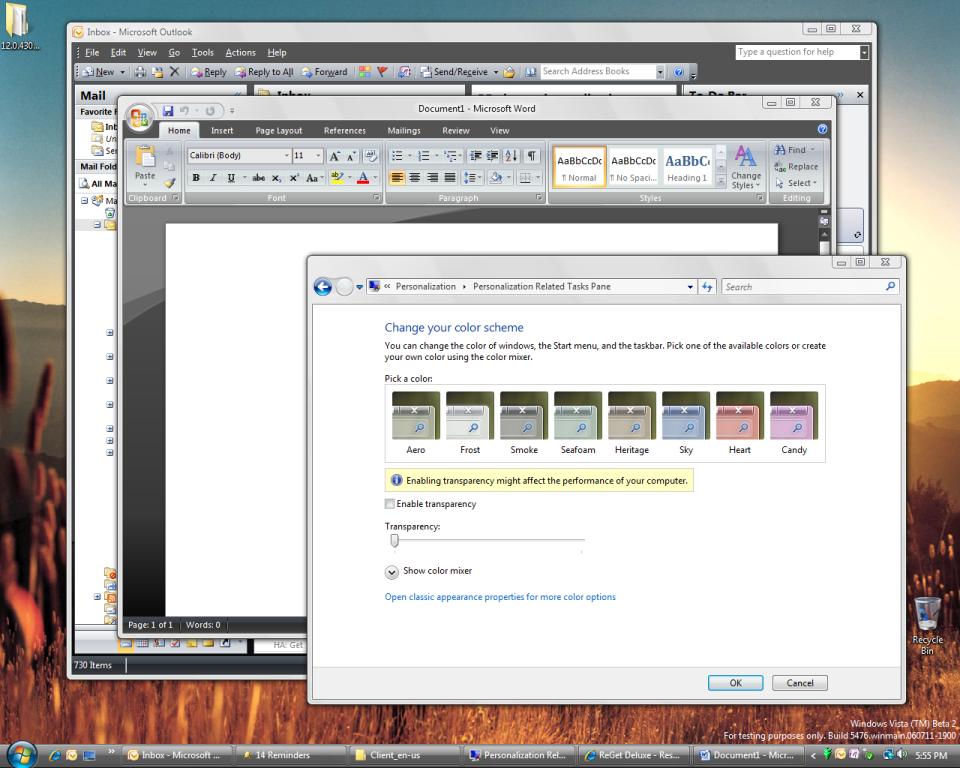
Task: Open the Insert tab in Word
Action: tap(222, 130)
